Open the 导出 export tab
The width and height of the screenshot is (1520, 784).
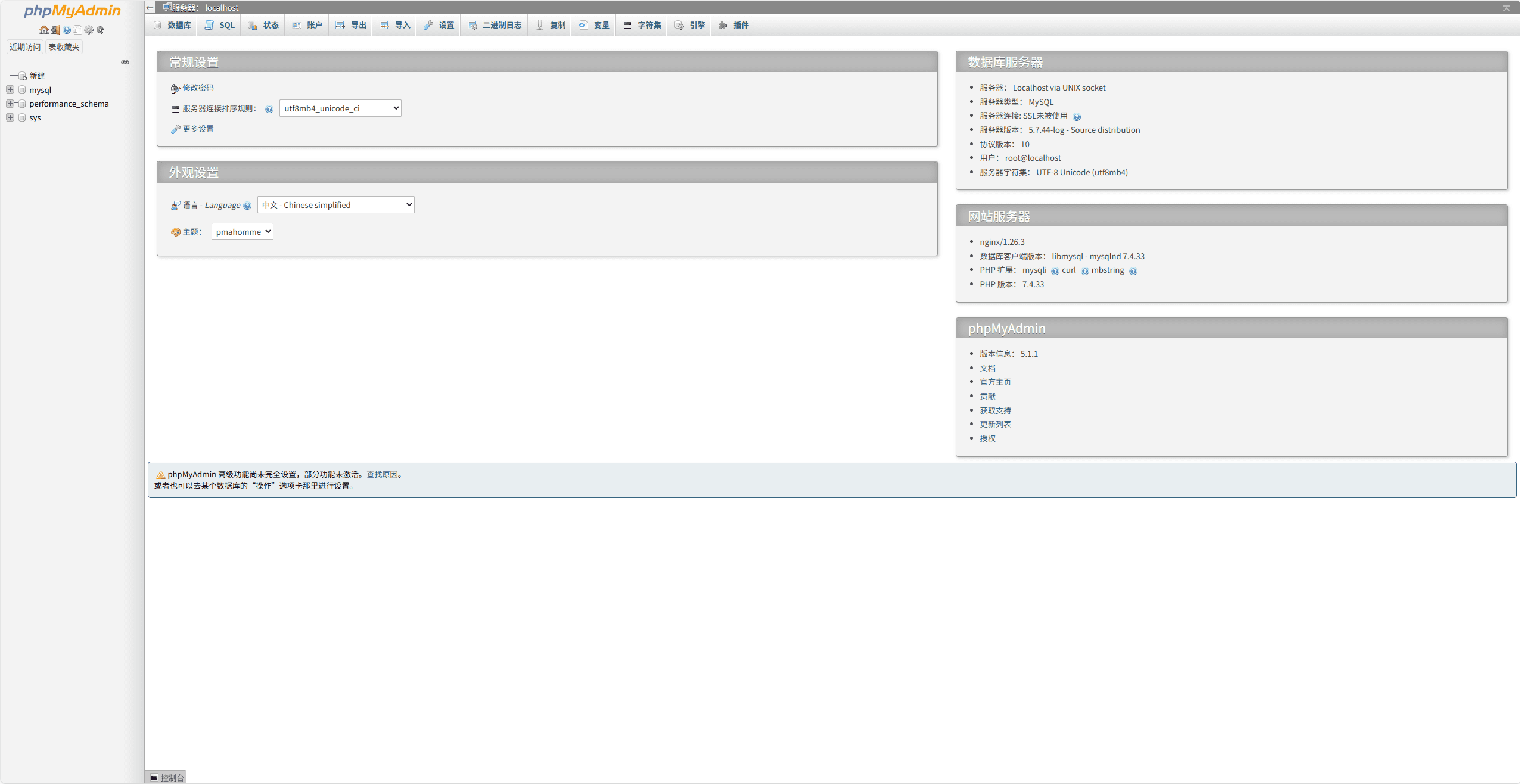(x=352, y=25)
